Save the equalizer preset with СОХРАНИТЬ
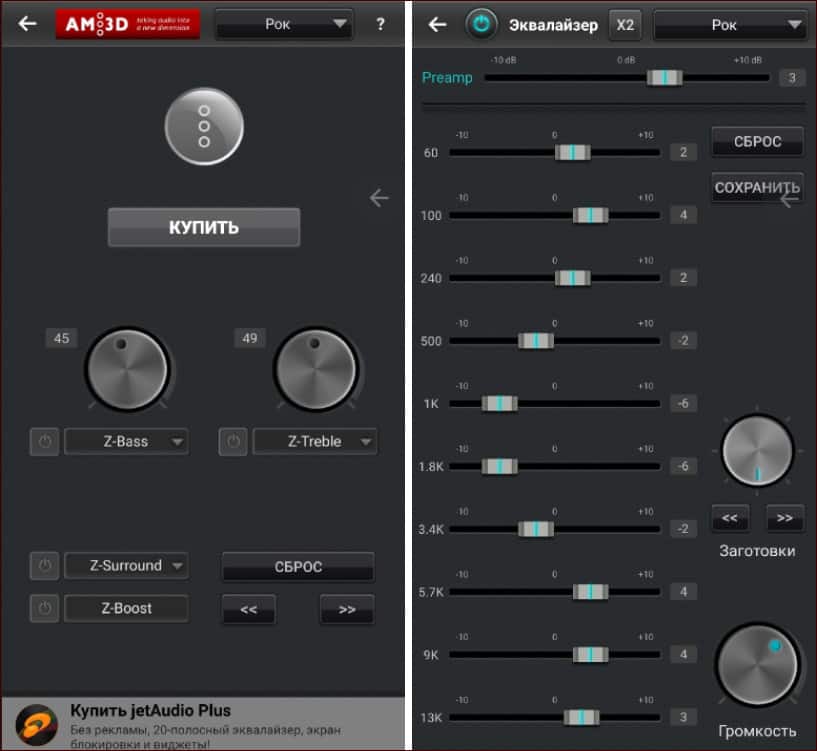817x751 pixels. coord(757,188)
